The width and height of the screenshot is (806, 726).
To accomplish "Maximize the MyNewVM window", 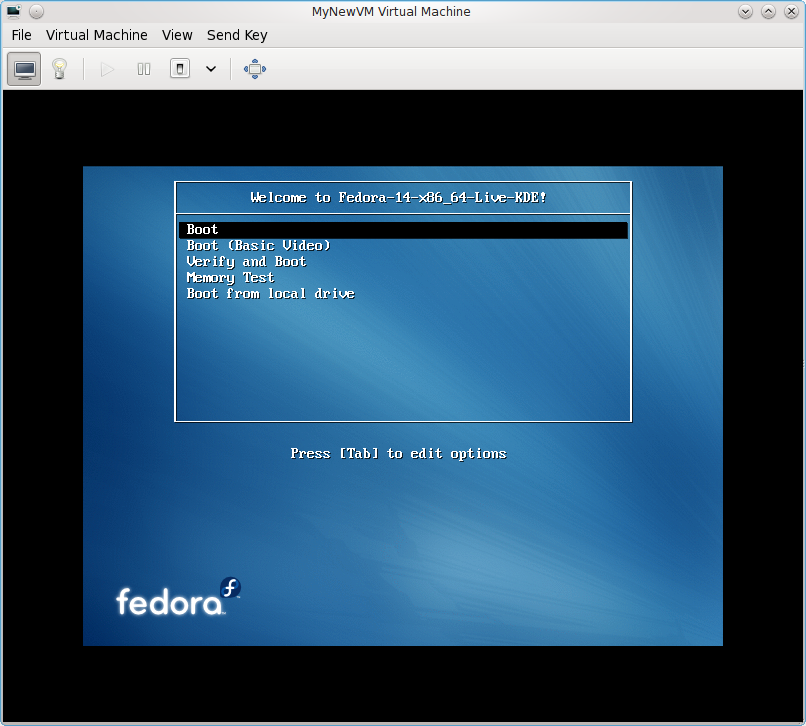I will 768,12.
